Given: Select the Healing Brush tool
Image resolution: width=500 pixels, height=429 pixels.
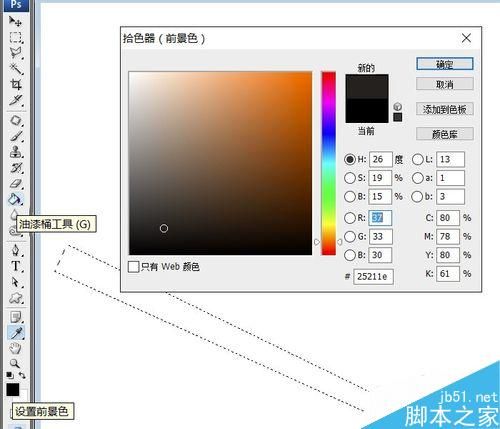Looking at the screenshot, I should click(15, 120).
